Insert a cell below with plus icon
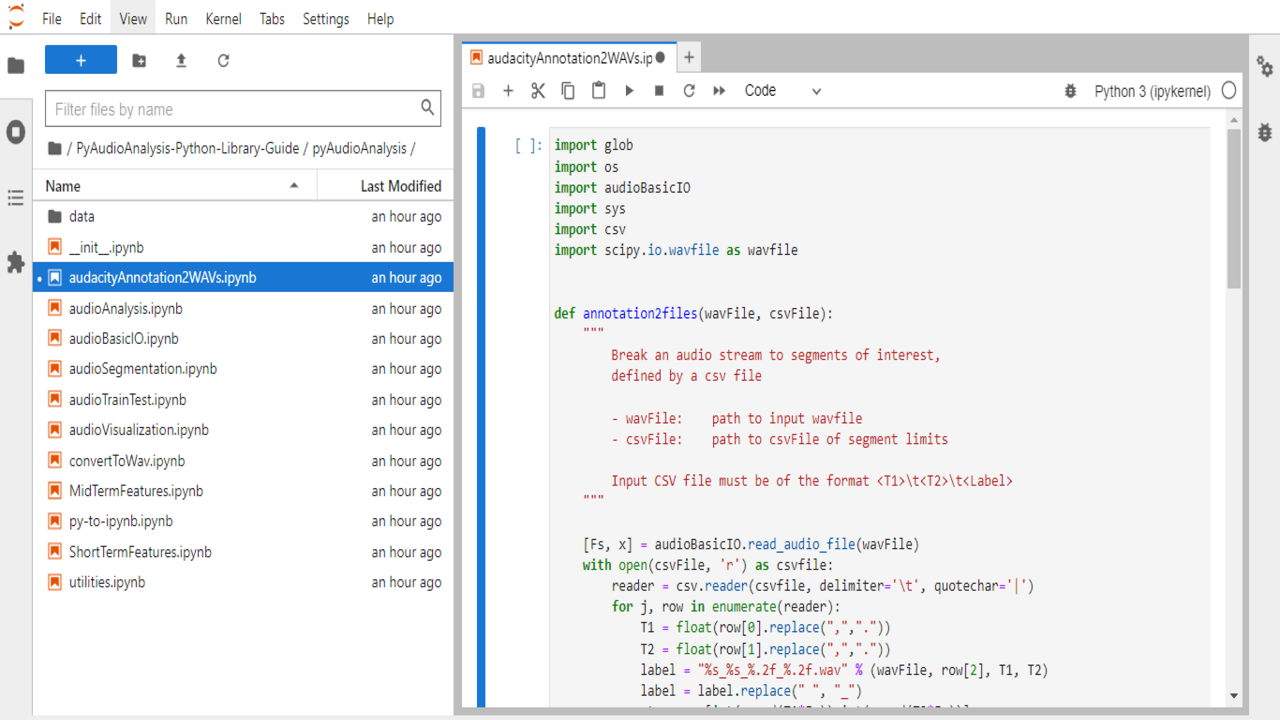The height and width of the screenshot is (720, 1280). point(508,91)
